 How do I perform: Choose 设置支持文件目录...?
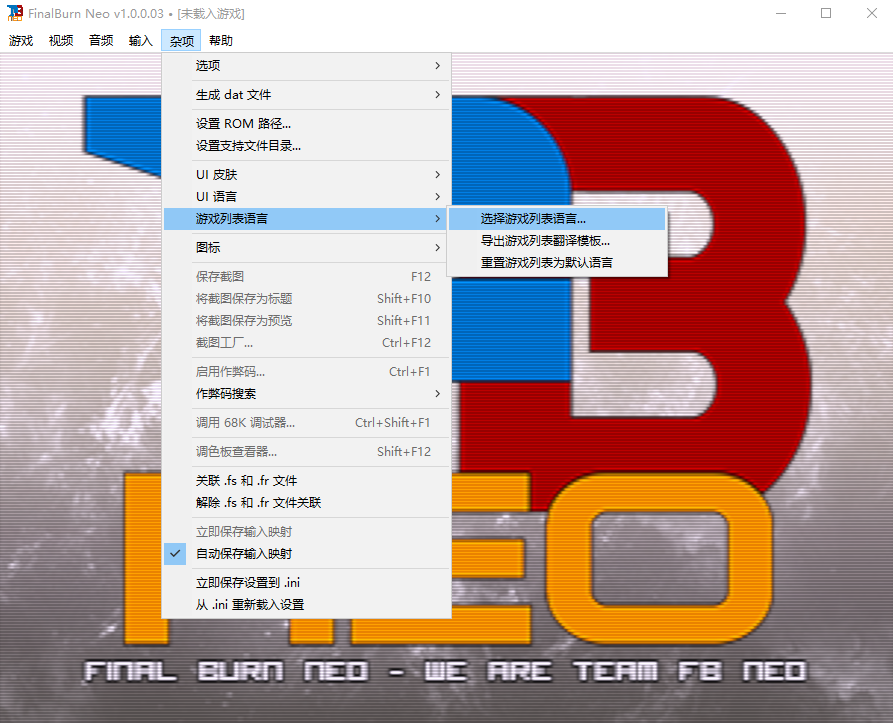306,146
